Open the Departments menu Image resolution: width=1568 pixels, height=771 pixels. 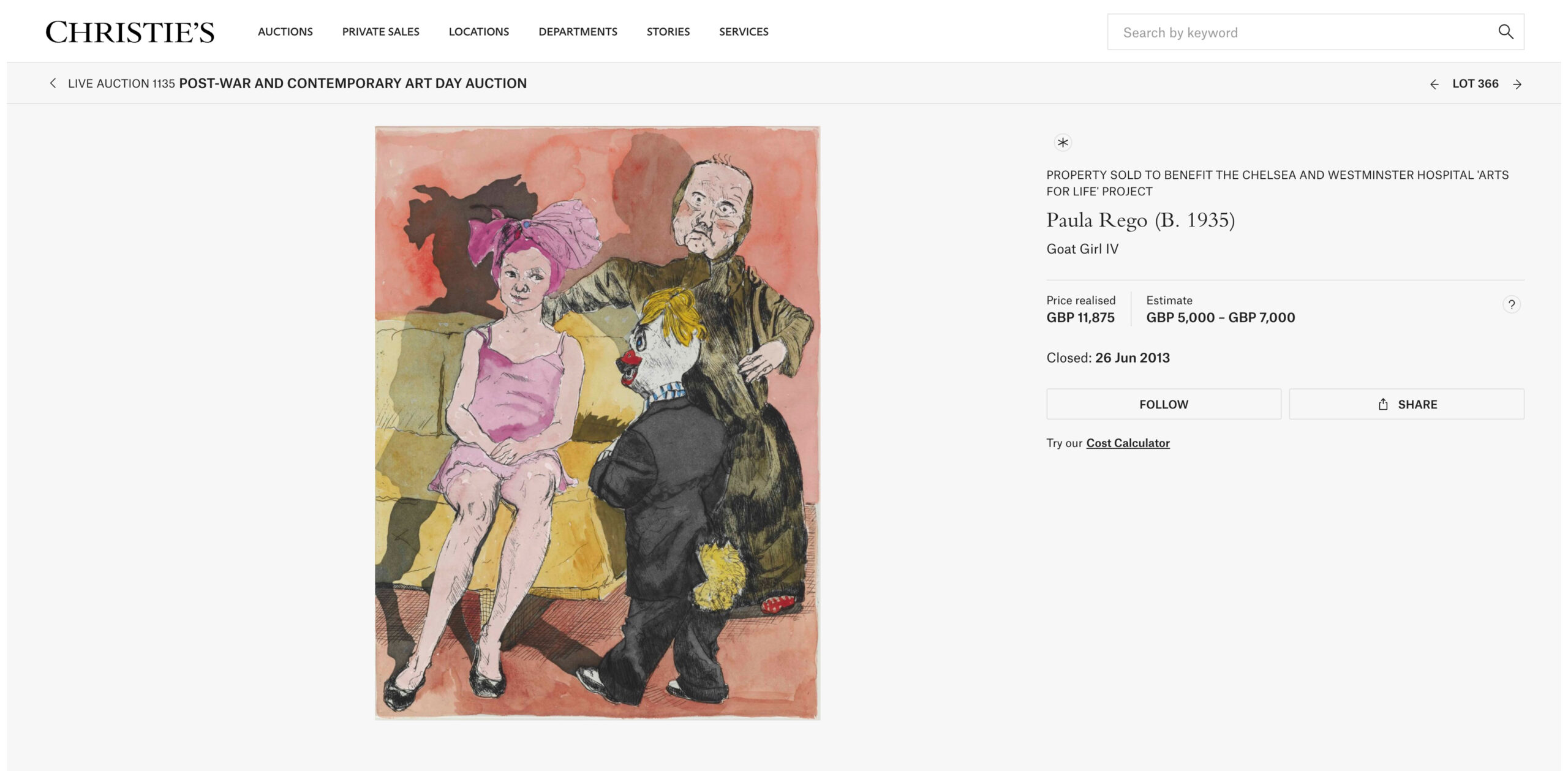[x=578, y=32]
